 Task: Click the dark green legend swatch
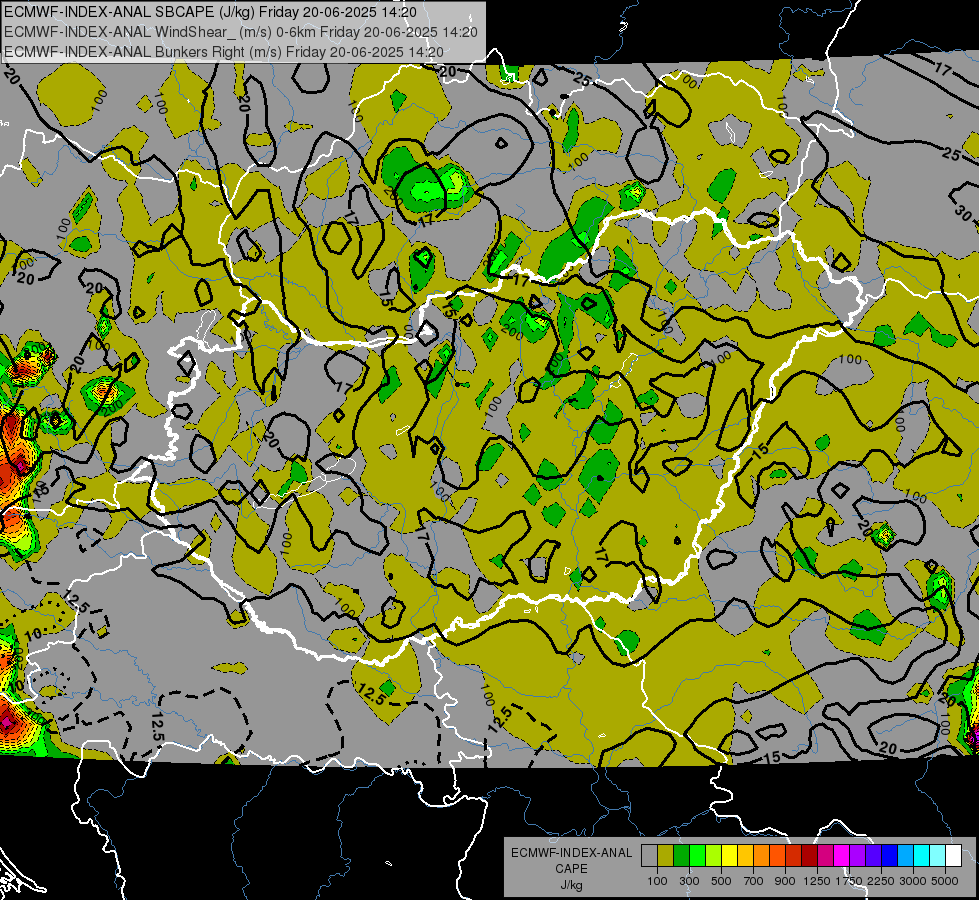681,855
